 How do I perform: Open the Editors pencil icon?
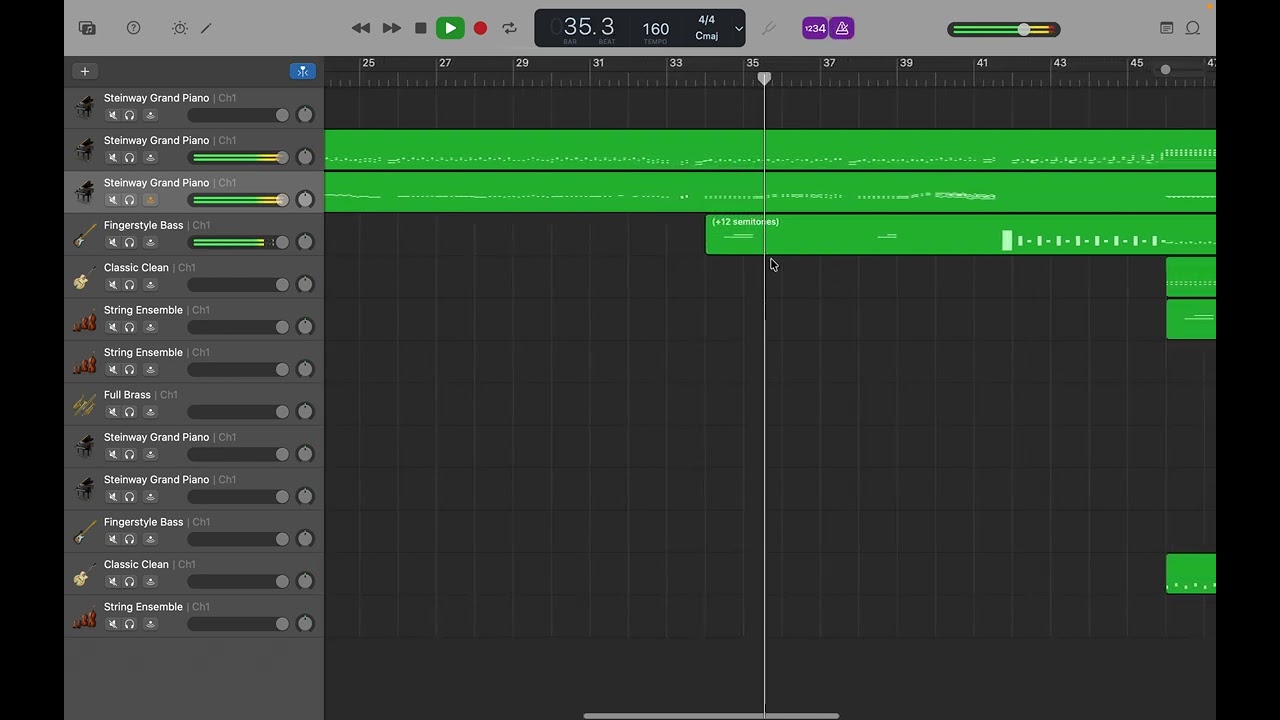[x=206, y=28]
